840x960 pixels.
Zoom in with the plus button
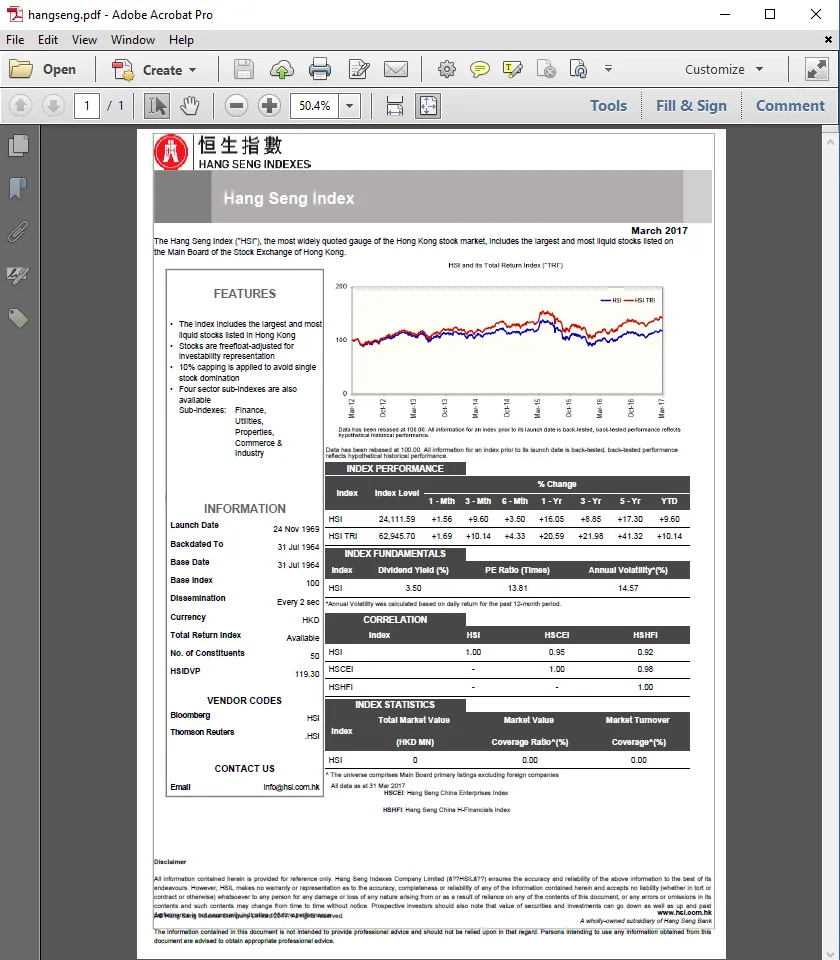pos(269,106)
